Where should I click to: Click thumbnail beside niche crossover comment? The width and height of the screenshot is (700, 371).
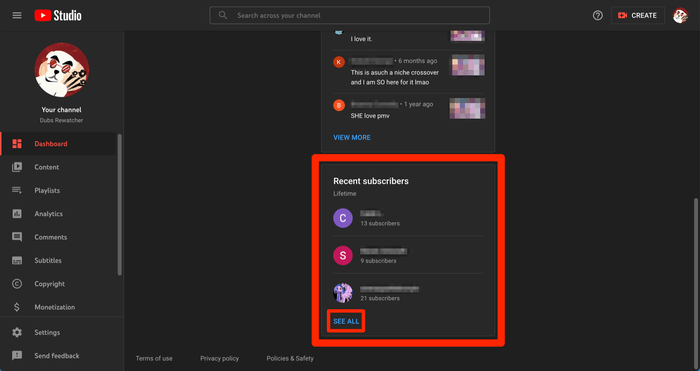[467, 66]
